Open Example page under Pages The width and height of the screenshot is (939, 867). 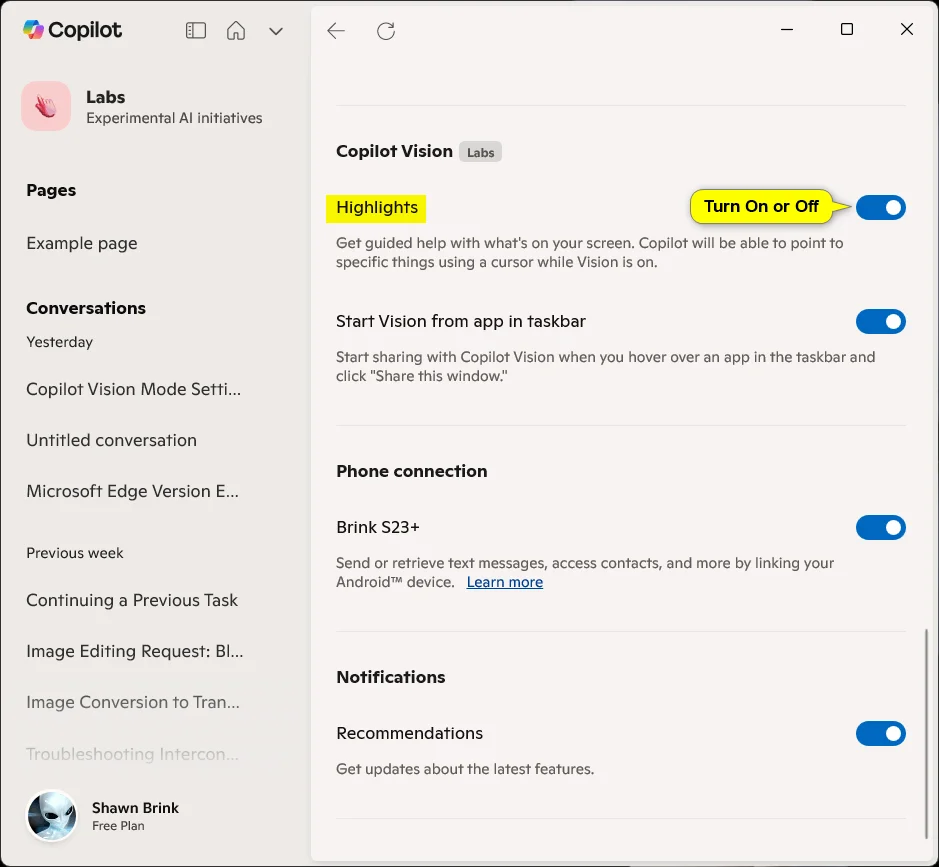(82, 243)
